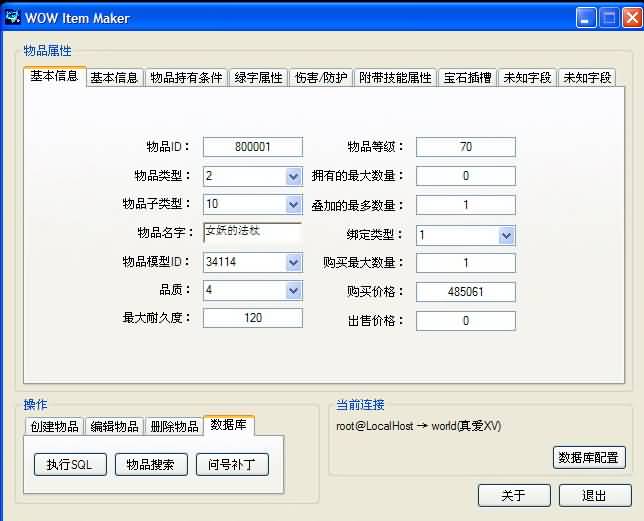Open the 附带技能属性 tab
The width and height of the screenshot is (644, 521).
coord(395,78)
